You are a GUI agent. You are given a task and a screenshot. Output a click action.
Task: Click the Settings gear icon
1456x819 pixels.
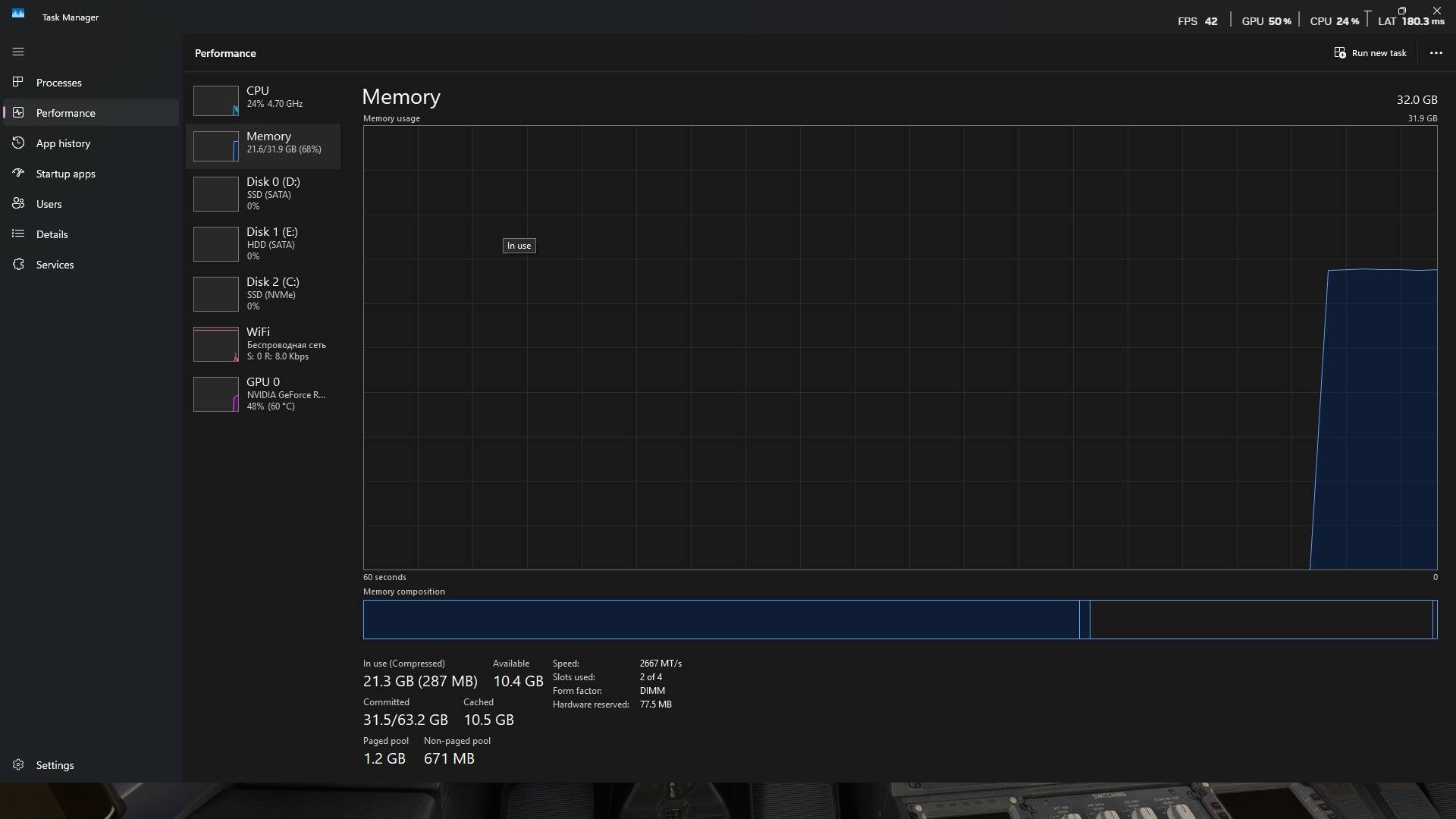tap(18, 764)
